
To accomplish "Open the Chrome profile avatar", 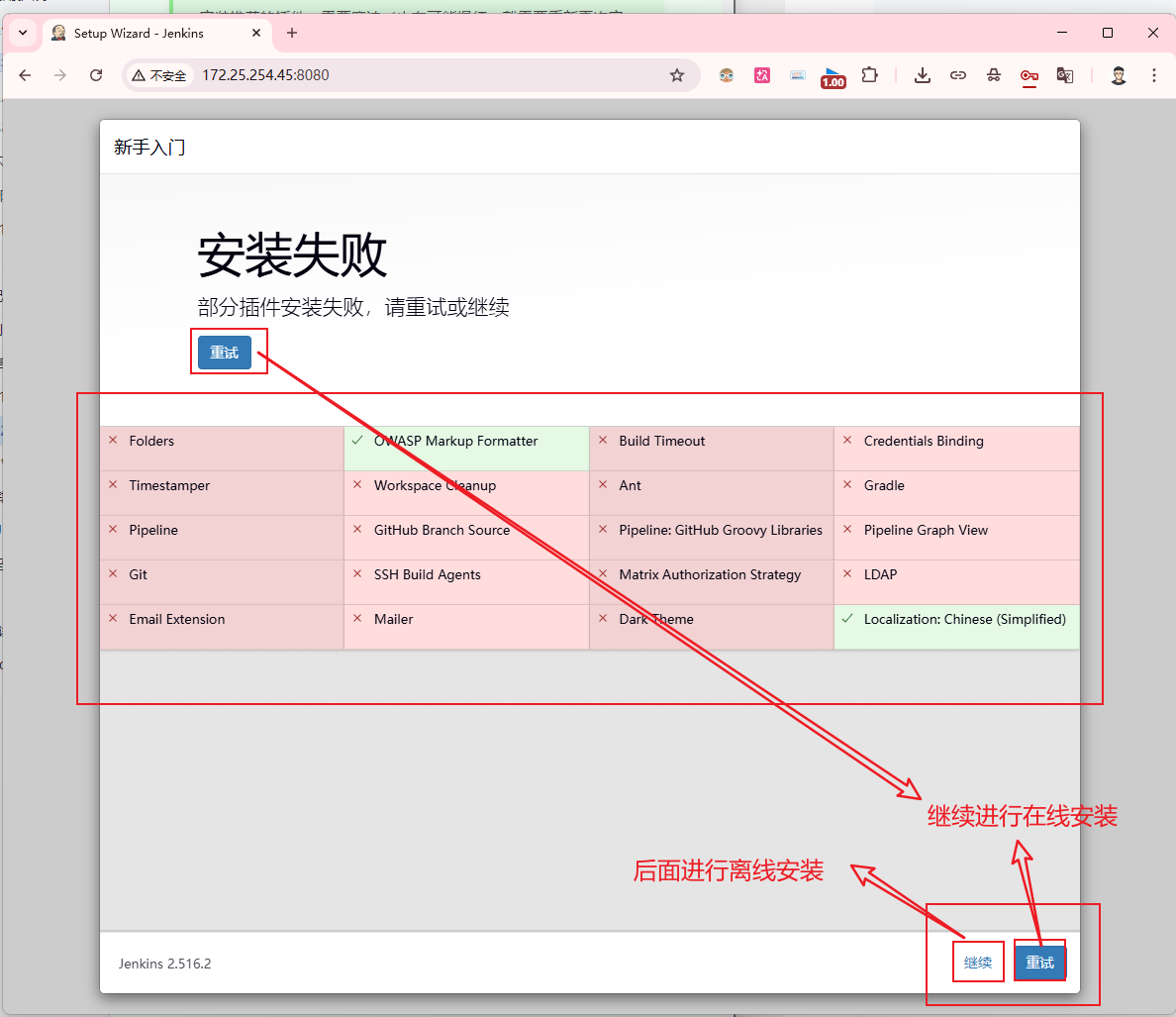I will (1119, 75).
